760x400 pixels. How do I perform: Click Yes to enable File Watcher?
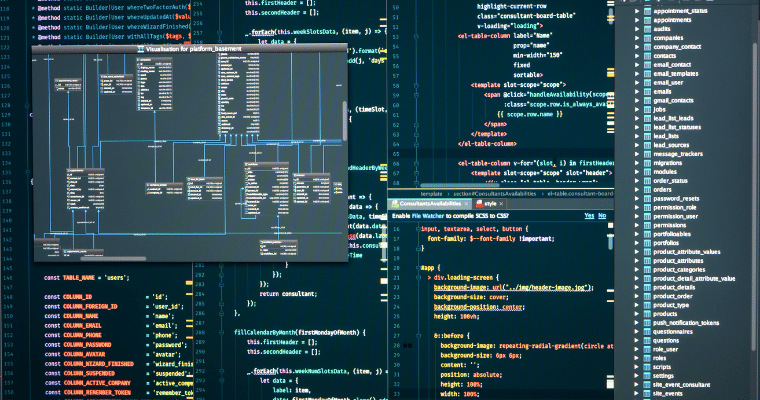[589, 216]
